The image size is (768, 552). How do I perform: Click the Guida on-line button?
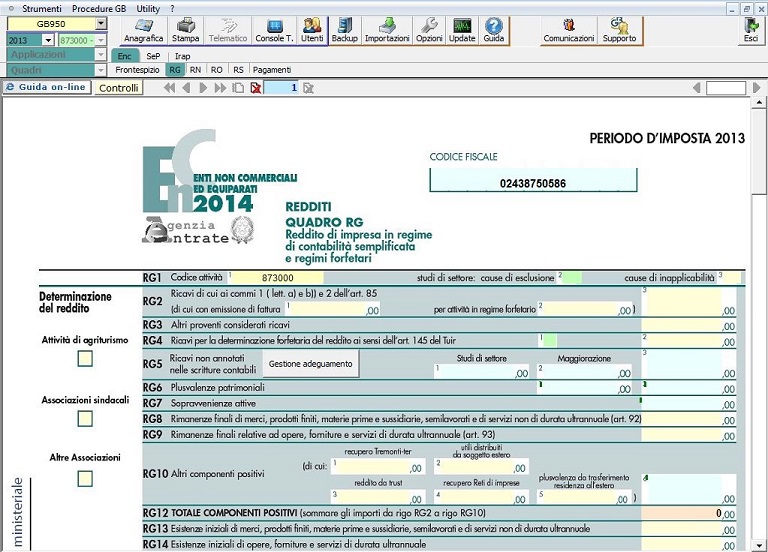(x=47, y=87)
